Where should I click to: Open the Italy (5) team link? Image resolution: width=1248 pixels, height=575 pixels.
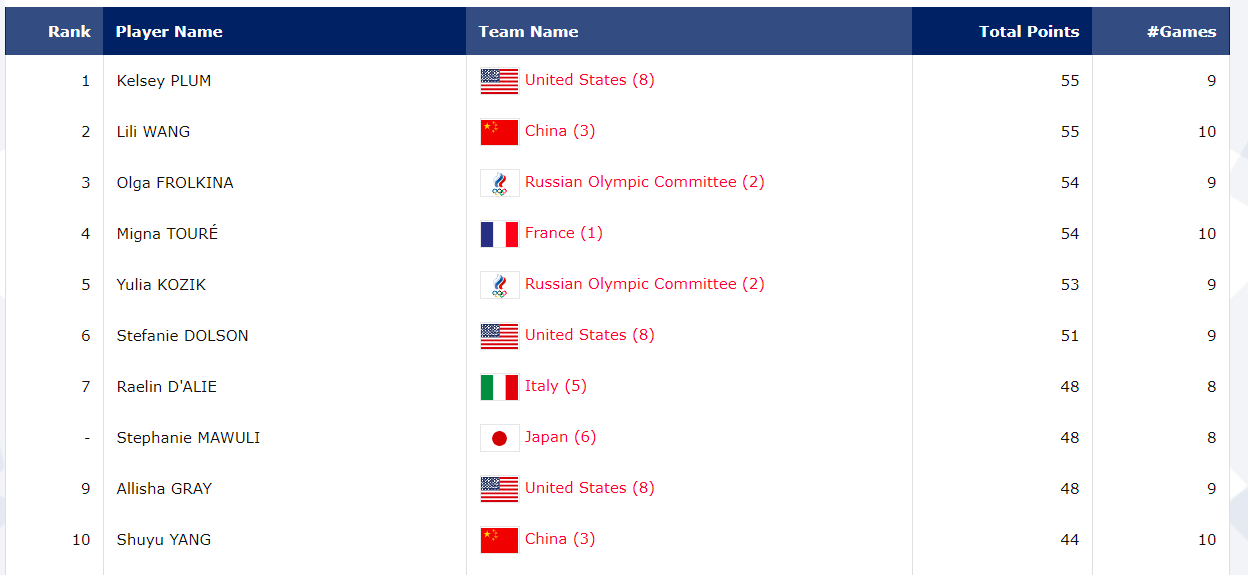point(555,386)
